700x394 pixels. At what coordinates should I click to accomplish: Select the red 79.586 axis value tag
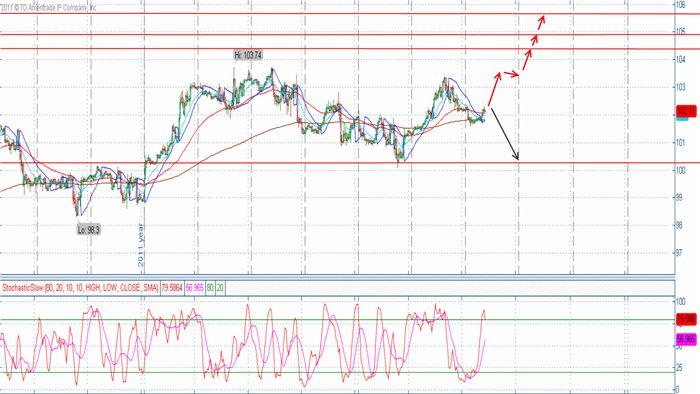coord(686,319)
